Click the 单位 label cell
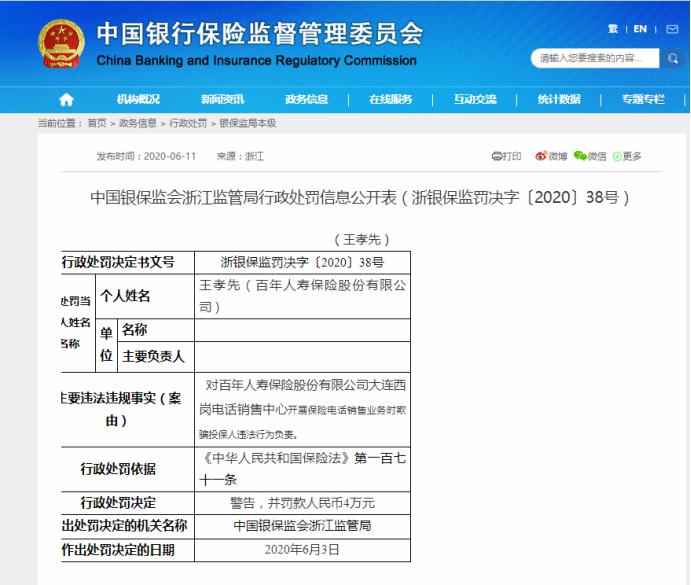Screen dimensions: 691x585 click(x=107, y=345)
